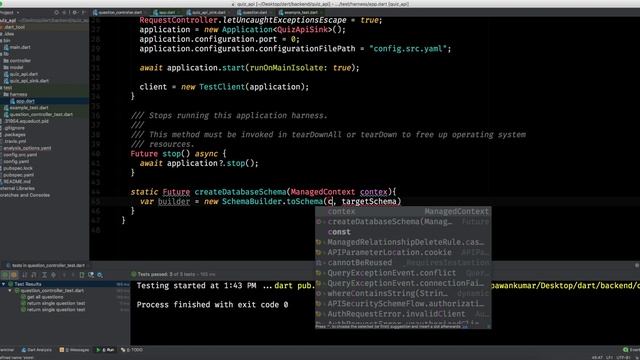
Task: Select question_controller_test.dart in project tree
Action: pyautogui.click(x=41, y=115)
